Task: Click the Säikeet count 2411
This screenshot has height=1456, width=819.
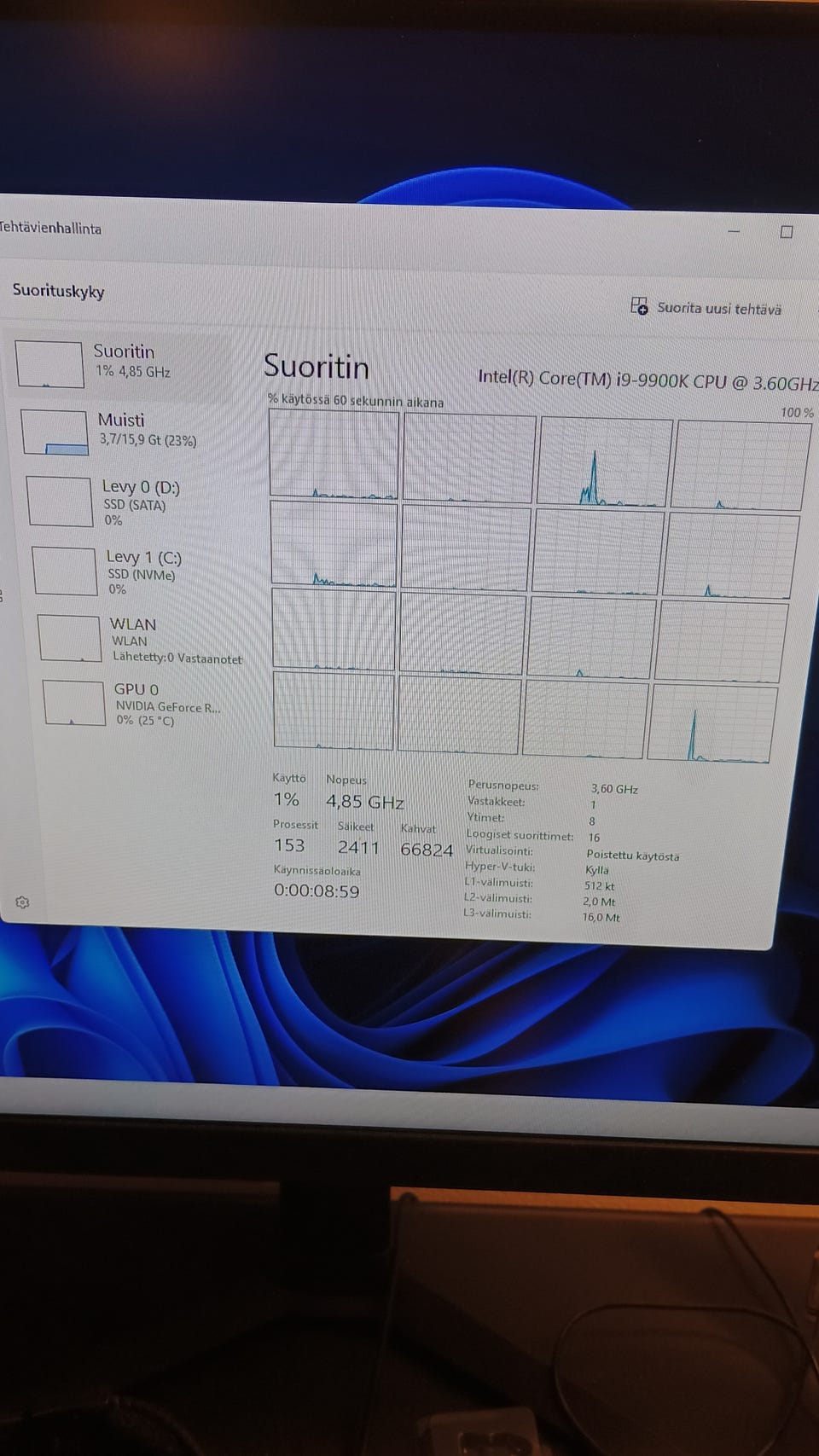Action: [358, 847]
